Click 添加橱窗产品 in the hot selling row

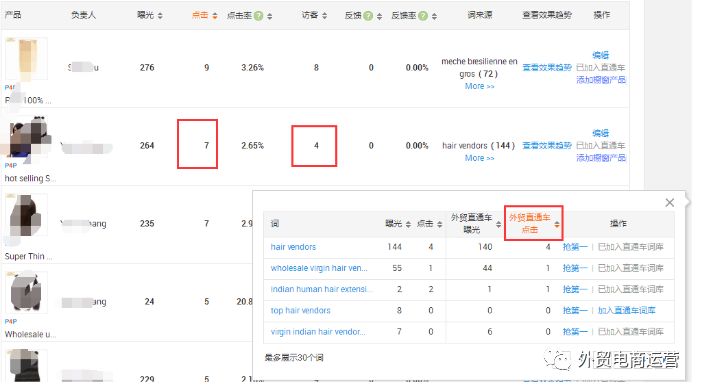(x=601, y=158)
